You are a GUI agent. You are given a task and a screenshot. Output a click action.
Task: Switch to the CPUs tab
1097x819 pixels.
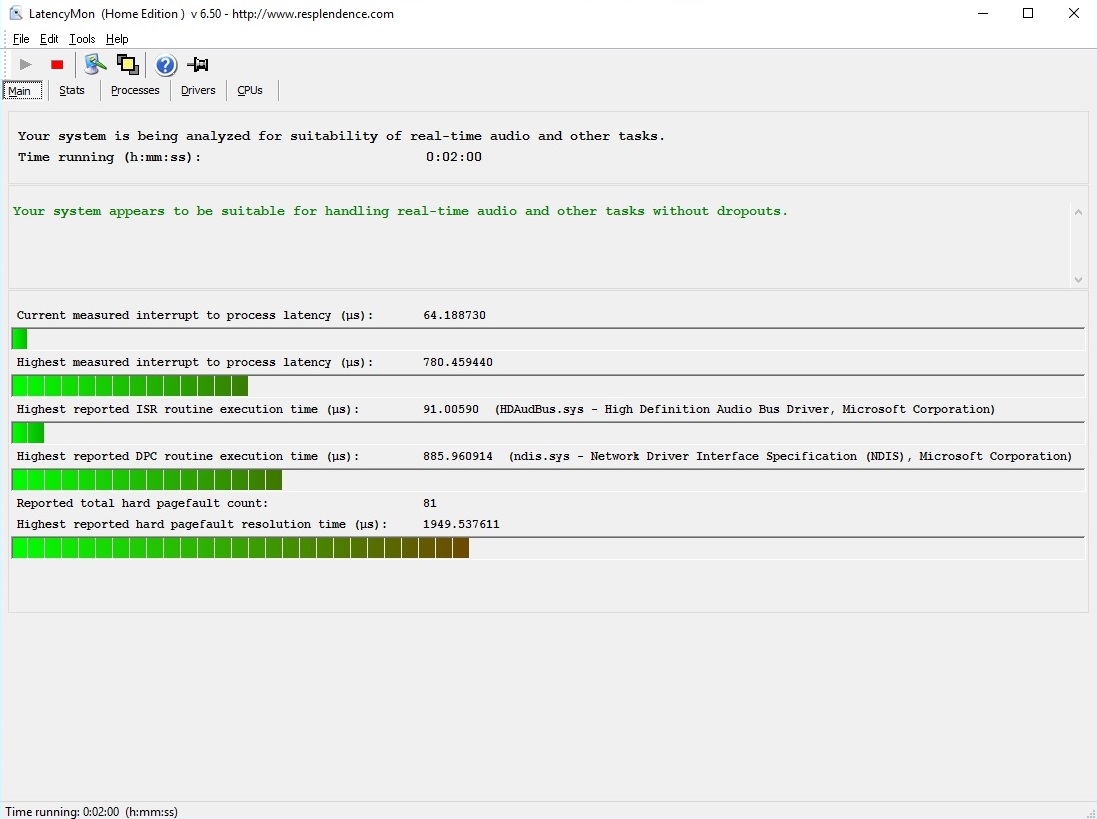tap(250, 90)
